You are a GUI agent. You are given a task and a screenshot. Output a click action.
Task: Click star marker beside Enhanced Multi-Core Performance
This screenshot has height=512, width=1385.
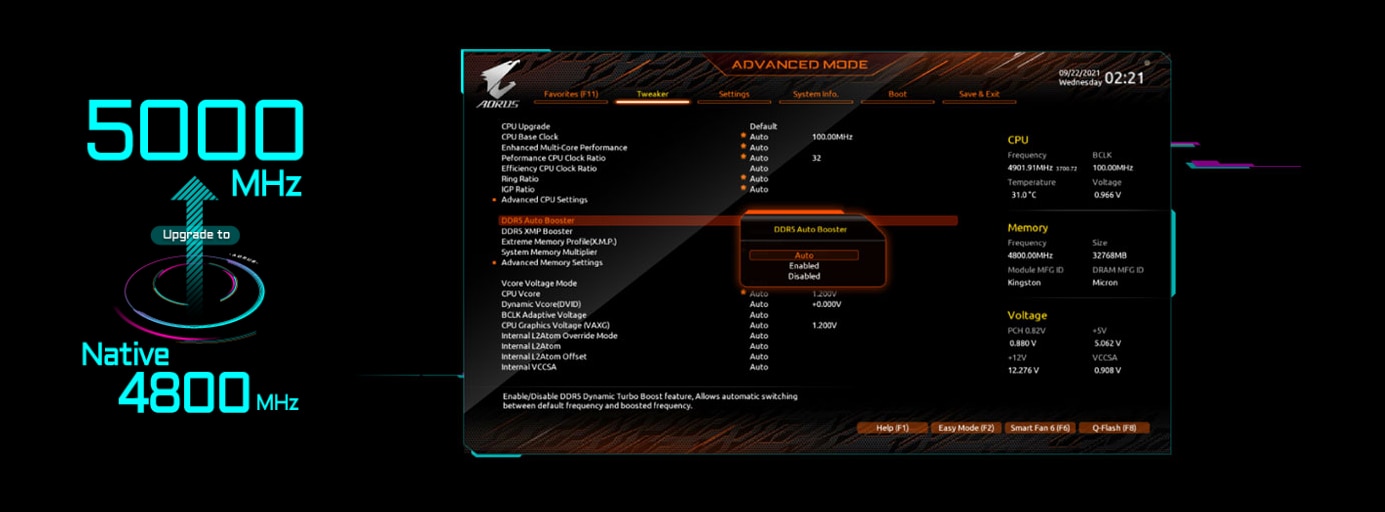(743, 147)
